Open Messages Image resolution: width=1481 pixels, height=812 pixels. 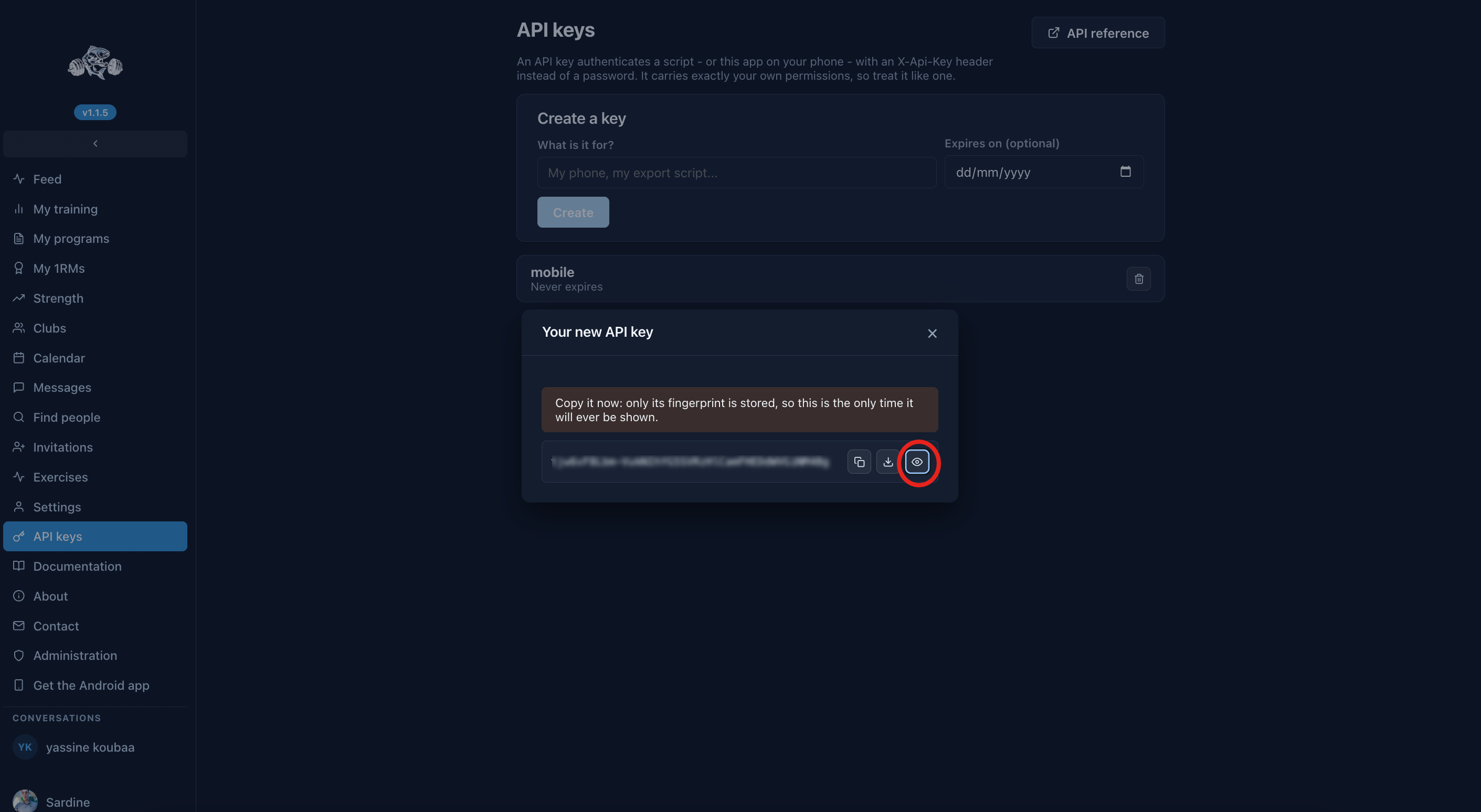click(95, 387)
